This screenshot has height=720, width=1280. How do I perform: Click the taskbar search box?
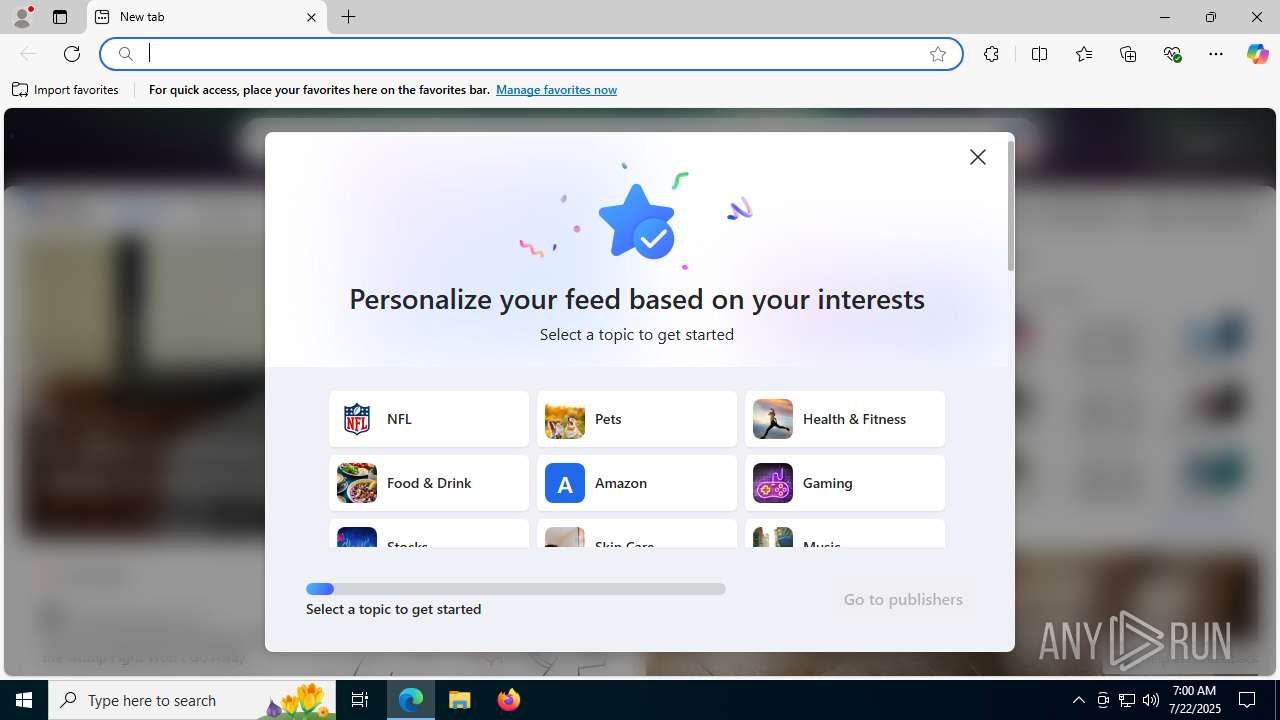192,700
